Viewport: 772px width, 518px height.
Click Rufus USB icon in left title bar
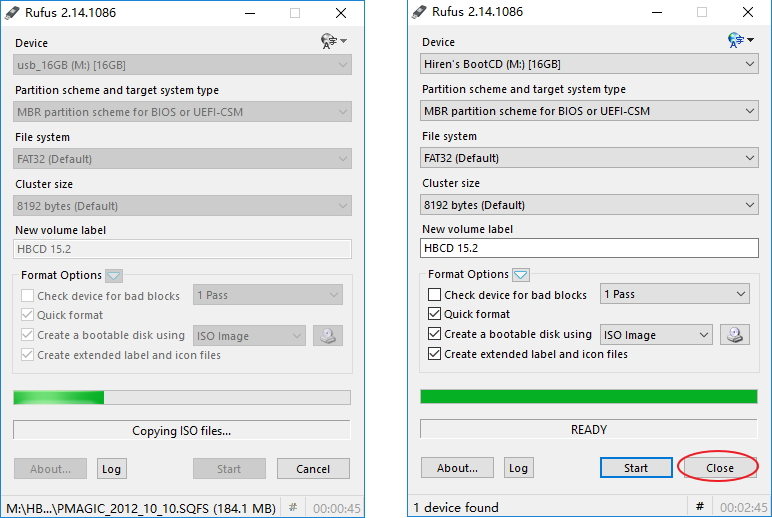tap(12, 13)
